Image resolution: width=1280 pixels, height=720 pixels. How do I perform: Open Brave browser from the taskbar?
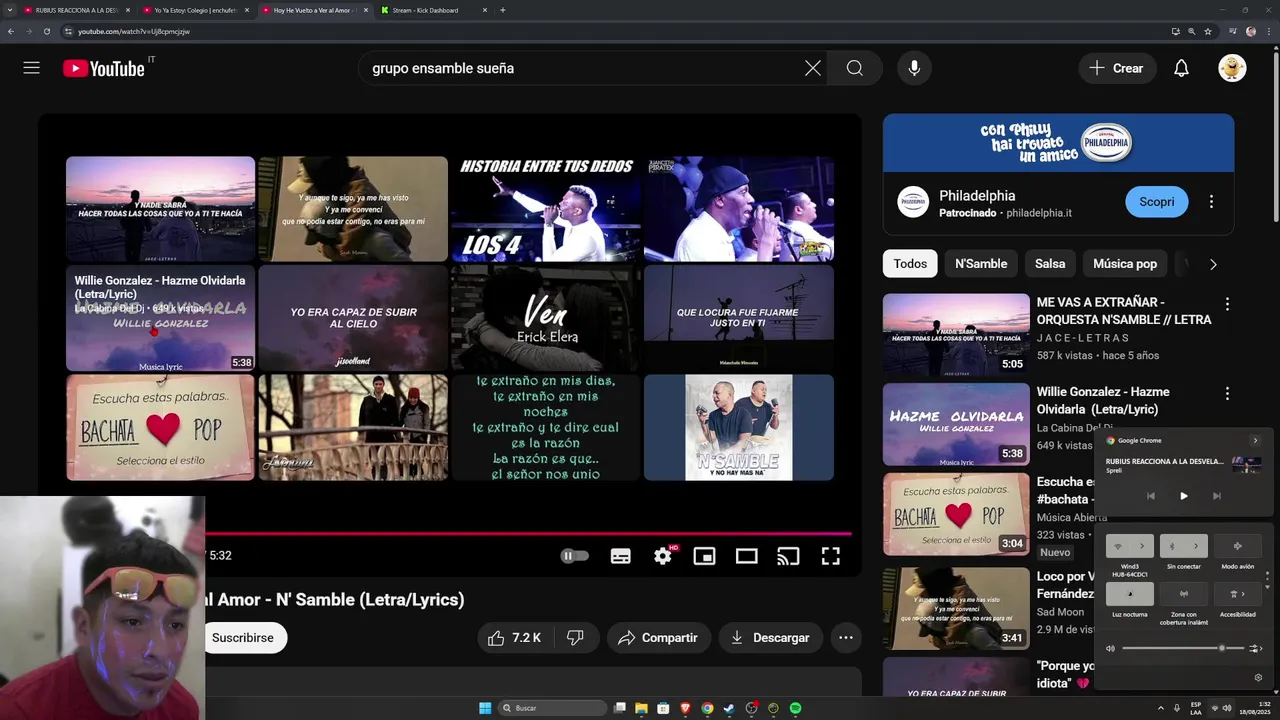click(x=685, y=708)
